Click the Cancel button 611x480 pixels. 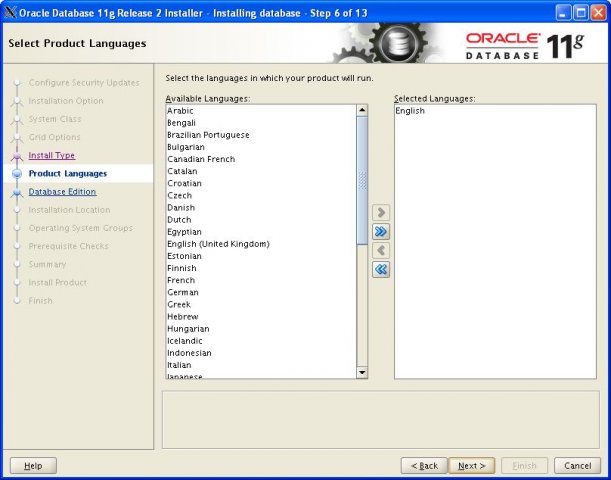point(577,466)
